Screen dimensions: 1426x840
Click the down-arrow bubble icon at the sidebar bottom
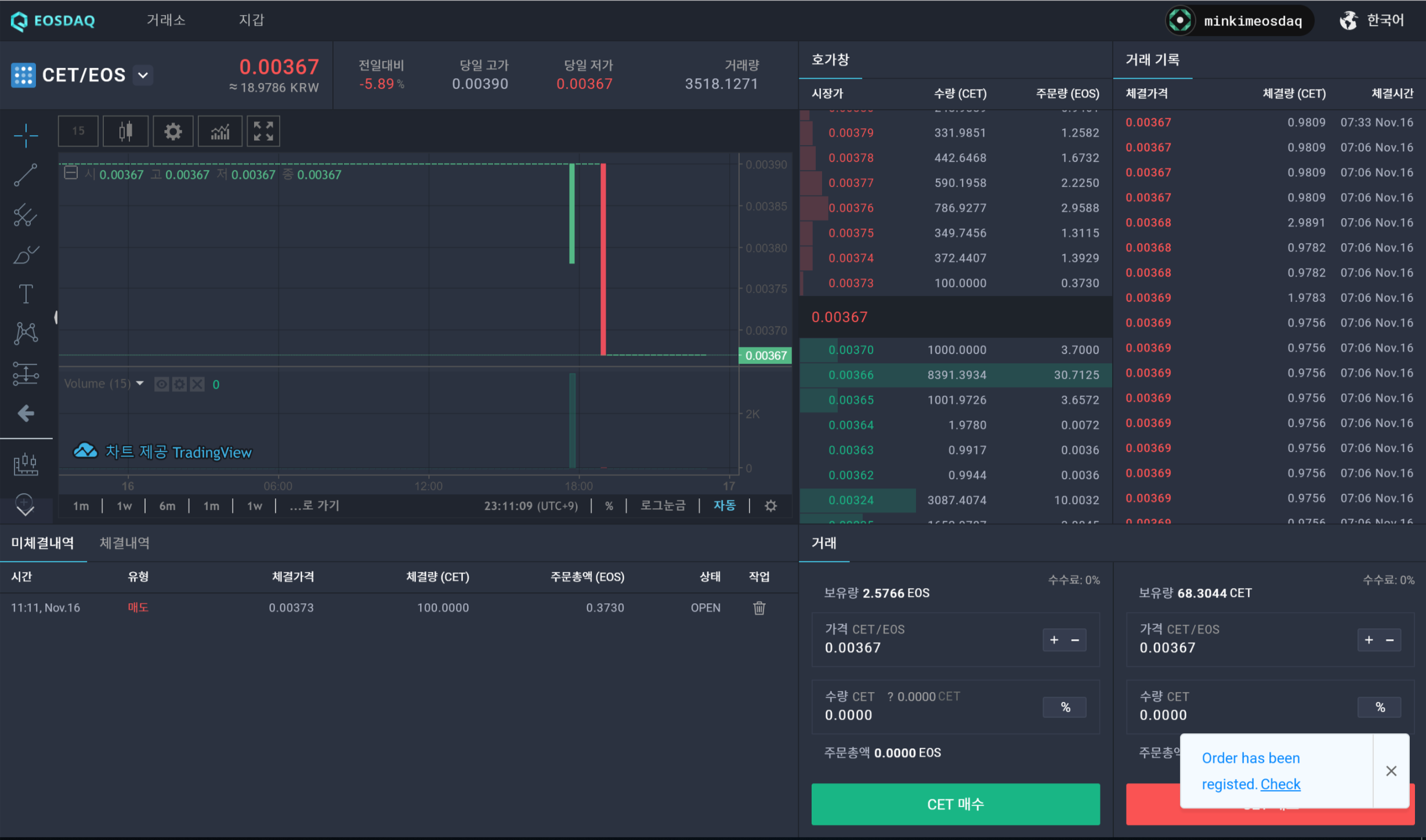(x=26, y=505)
